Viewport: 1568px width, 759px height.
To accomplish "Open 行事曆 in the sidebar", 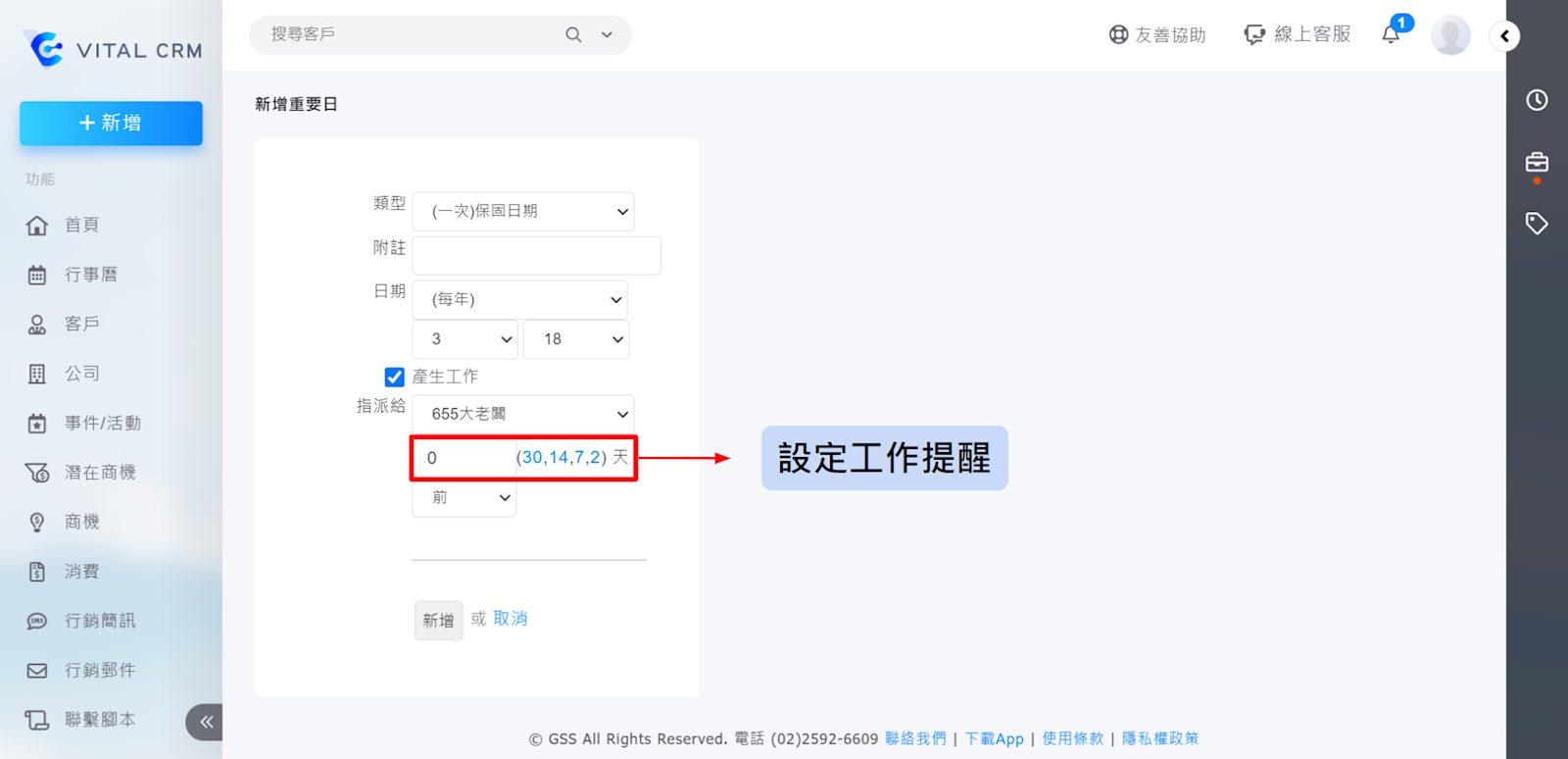I will tap(90, 275).
